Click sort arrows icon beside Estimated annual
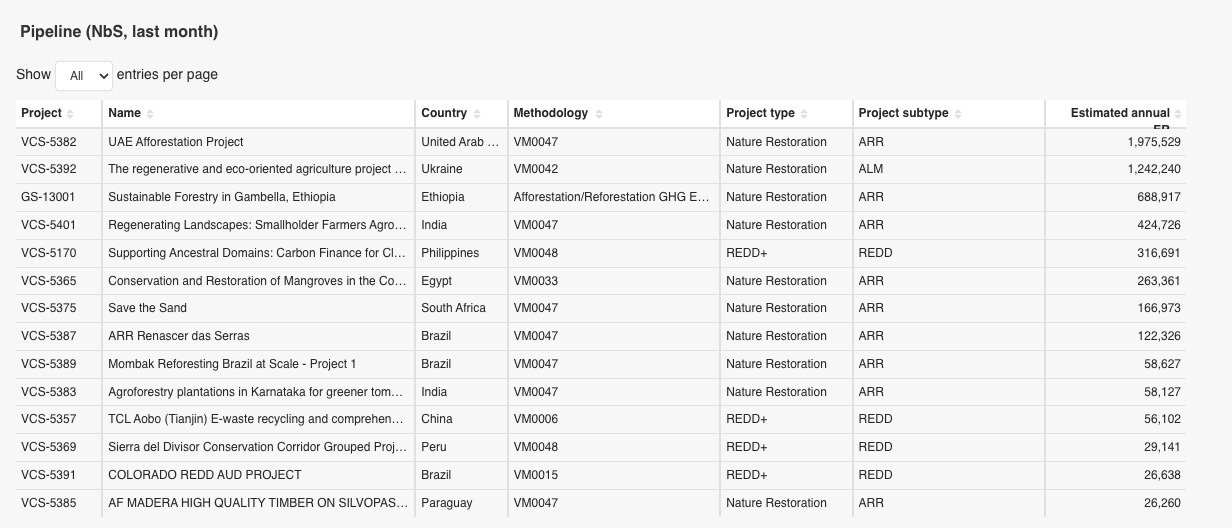Screen dimensions: 1232x528 pyautogui.click(x=1178, y=114)
